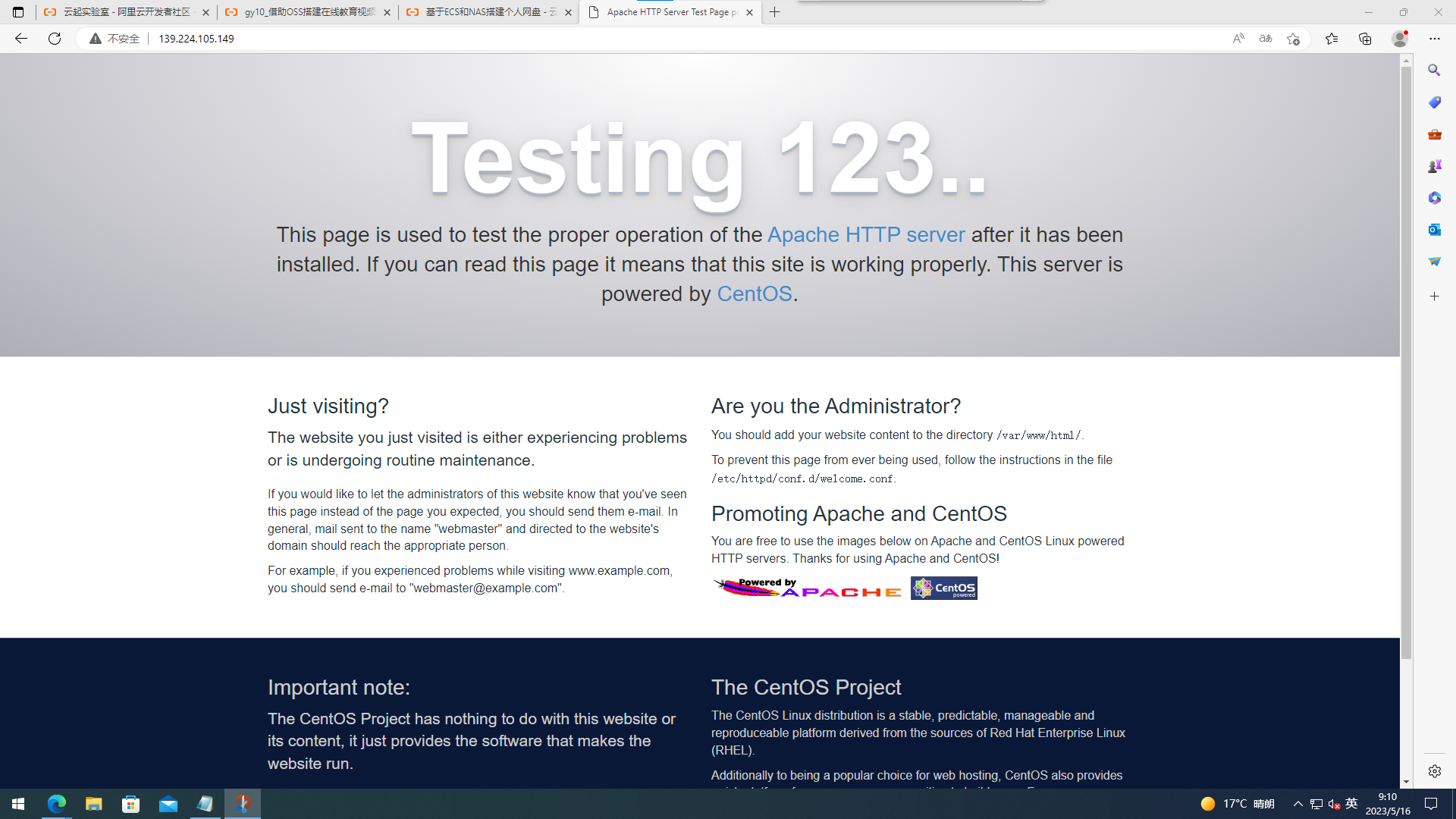Open sidebar Tools briefcase icon
The image size is (1456, 819).
tap(1434, 134)
